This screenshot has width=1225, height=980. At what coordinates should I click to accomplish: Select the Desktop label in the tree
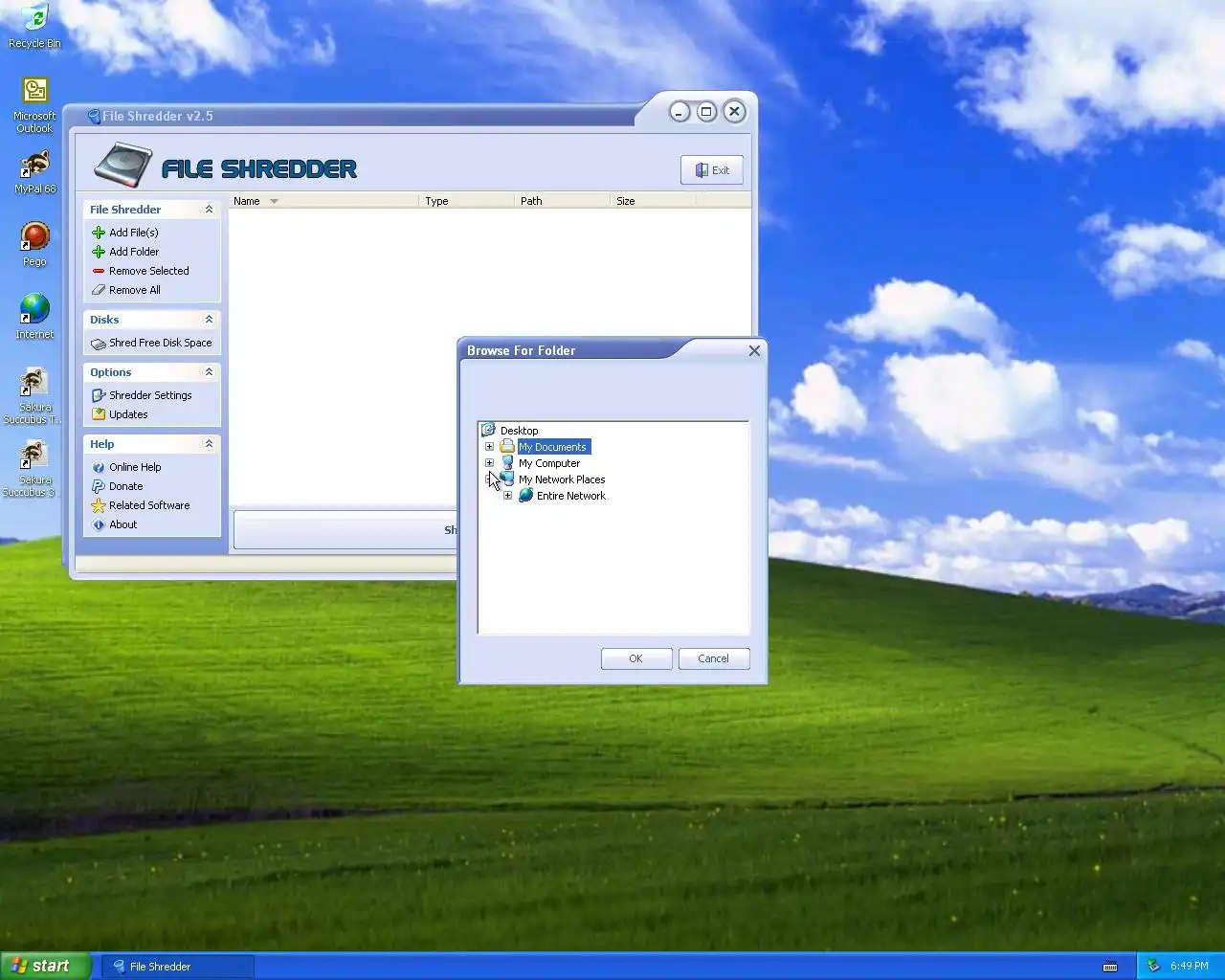pyautogui.click(x=519, y=431)
